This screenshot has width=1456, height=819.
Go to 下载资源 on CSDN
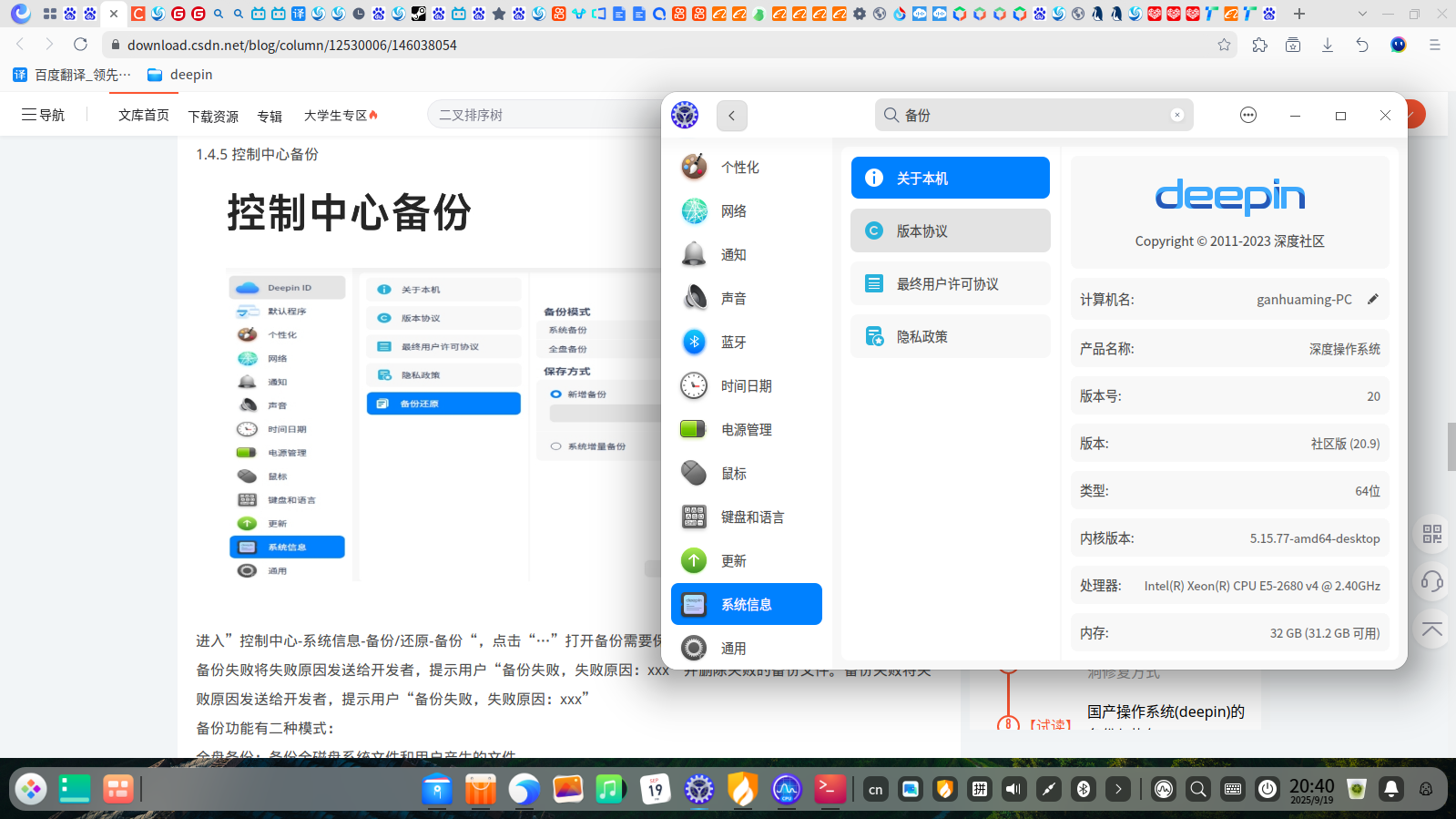[x=213, y=116]
